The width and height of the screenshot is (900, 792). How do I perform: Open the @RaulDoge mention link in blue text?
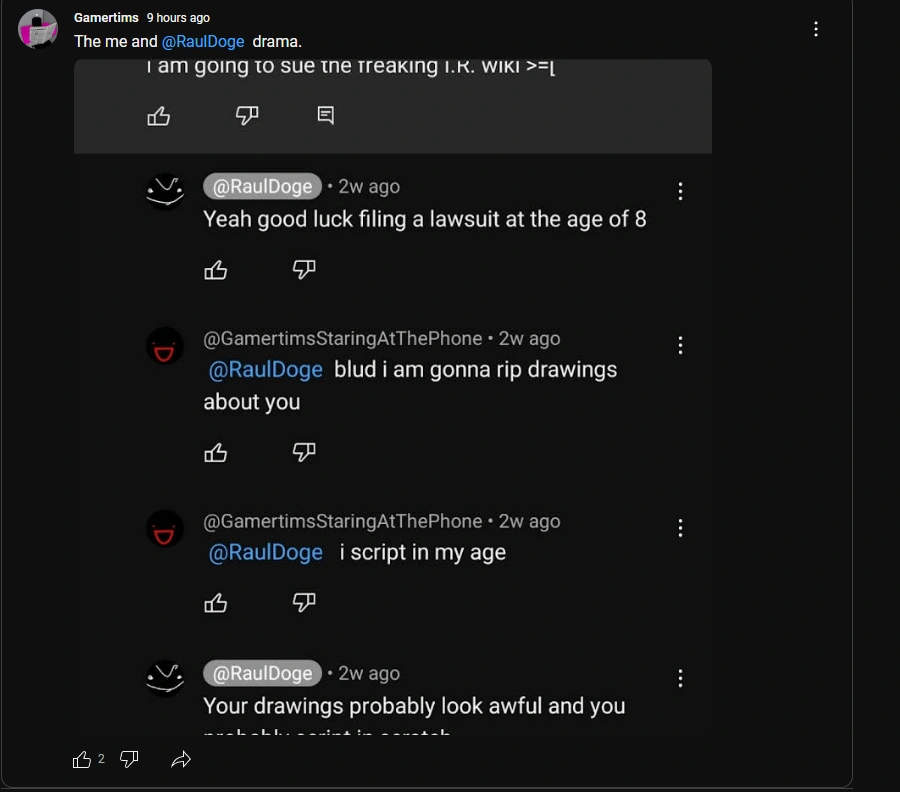203,41
